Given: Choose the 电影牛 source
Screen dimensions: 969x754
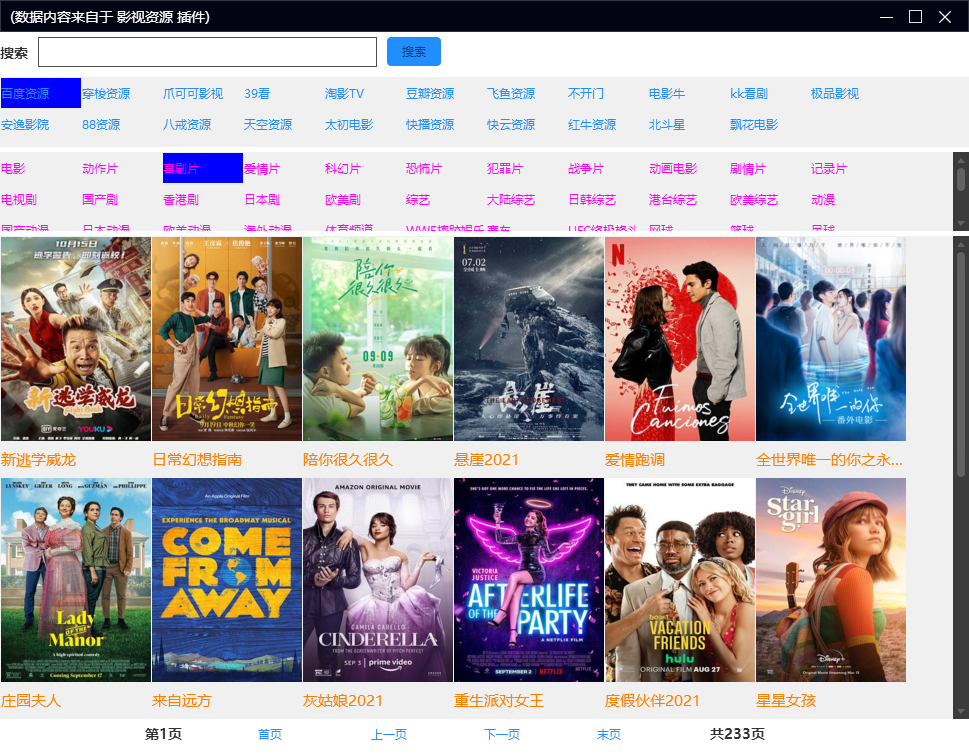Looking at the screenshot, I should pyautogui.click(x=667, y=93).
